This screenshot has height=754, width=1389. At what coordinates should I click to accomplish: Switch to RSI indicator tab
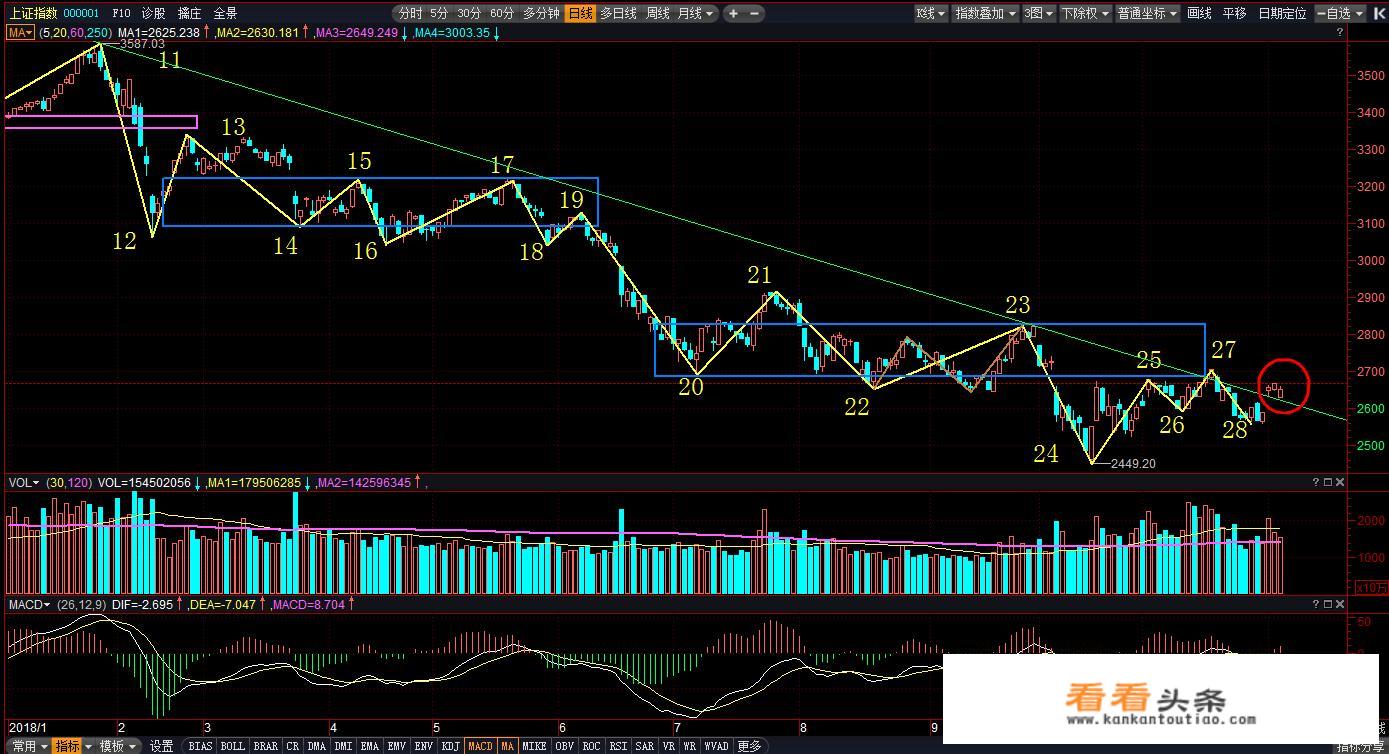[618, 746]
